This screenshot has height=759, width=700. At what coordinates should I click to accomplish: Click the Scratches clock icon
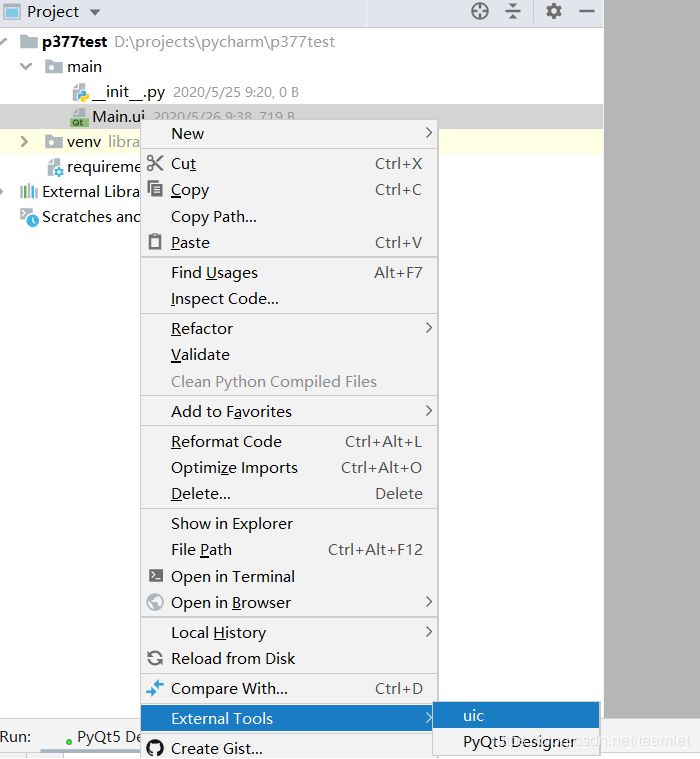pyautogui.click(x=29, y=217)
